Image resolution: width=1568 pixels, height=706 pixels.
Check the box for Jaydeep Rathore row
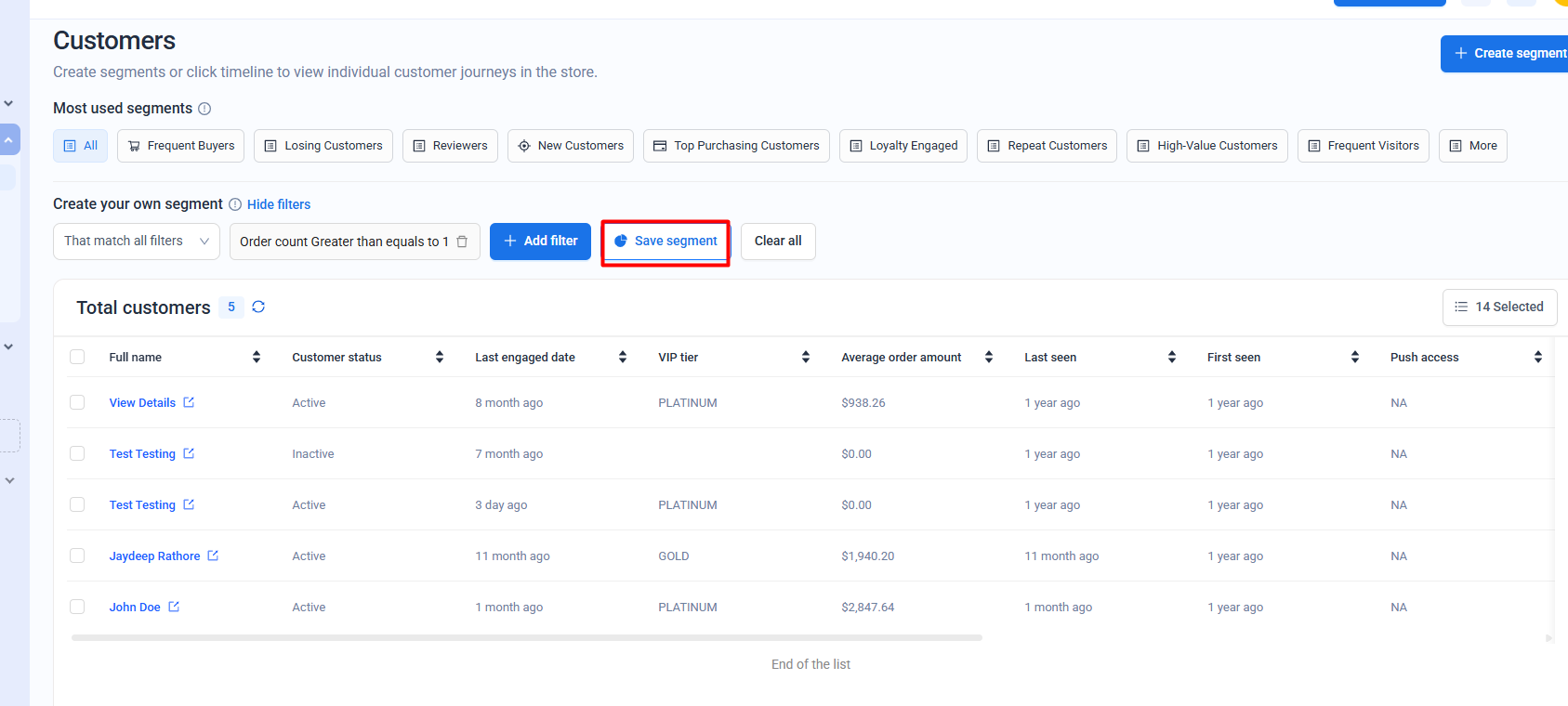(x=77, y=556)
